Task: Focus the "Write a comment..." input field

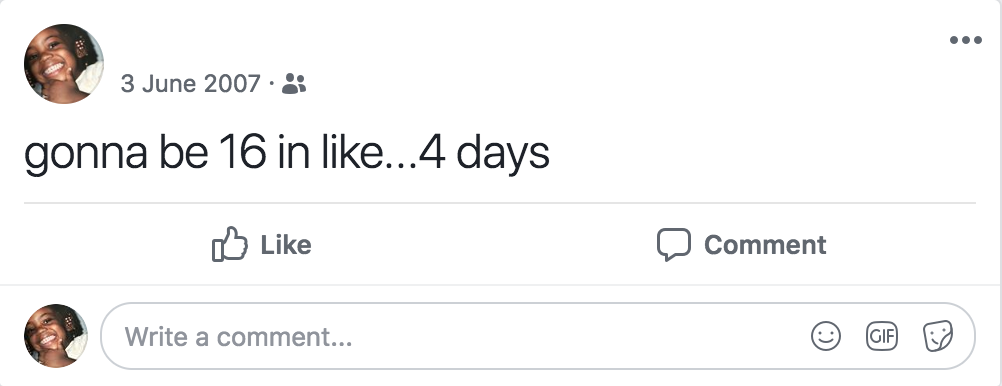Action: (537, 336)
